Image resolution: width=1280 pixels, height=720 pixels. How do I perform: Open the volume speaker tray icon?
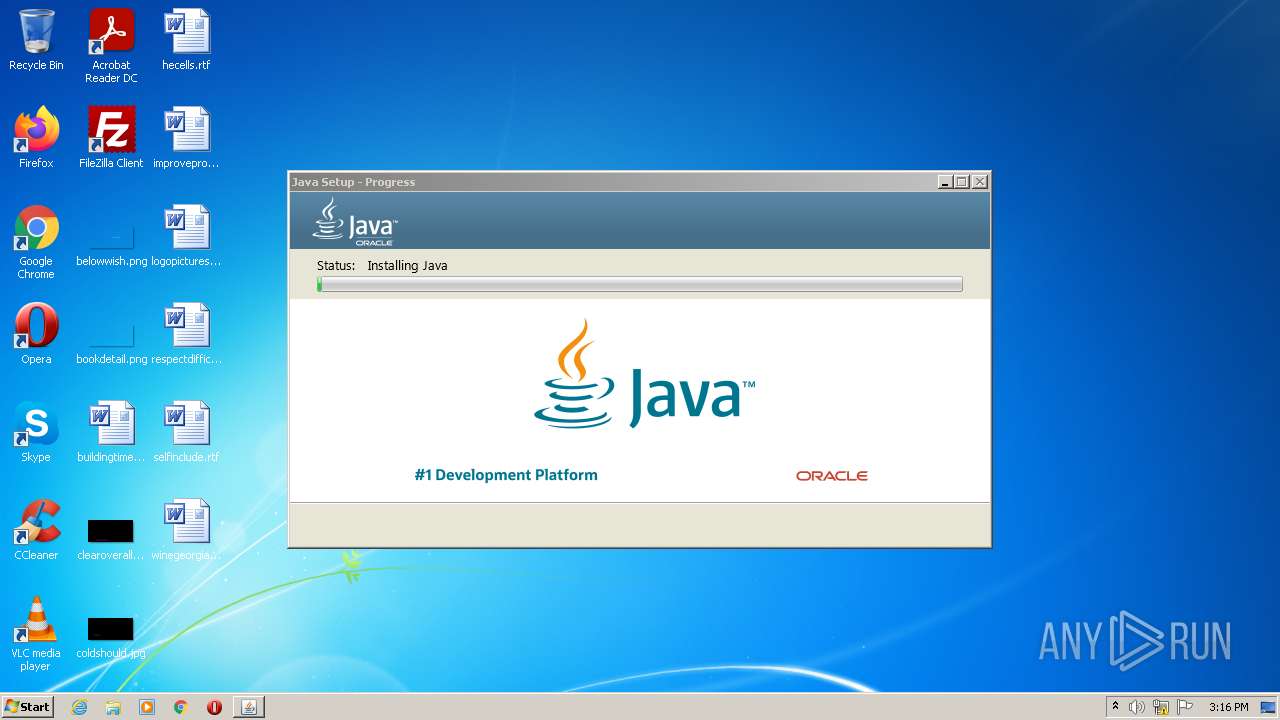[1137, 707]
